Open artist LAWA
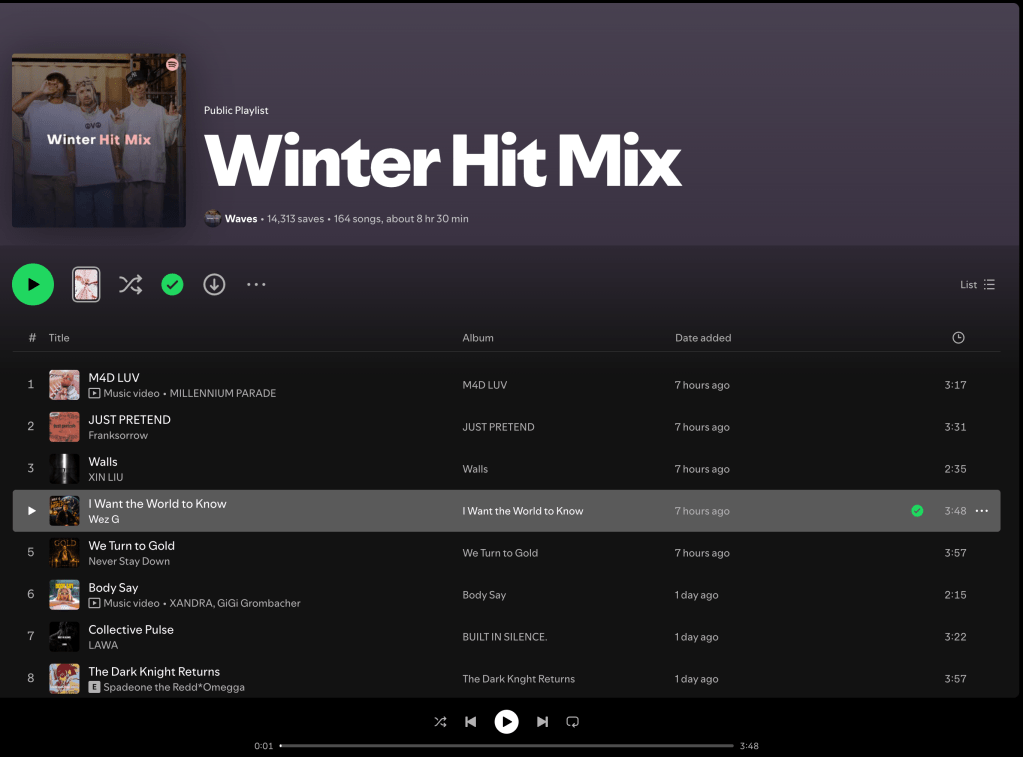 click(103, 645)
